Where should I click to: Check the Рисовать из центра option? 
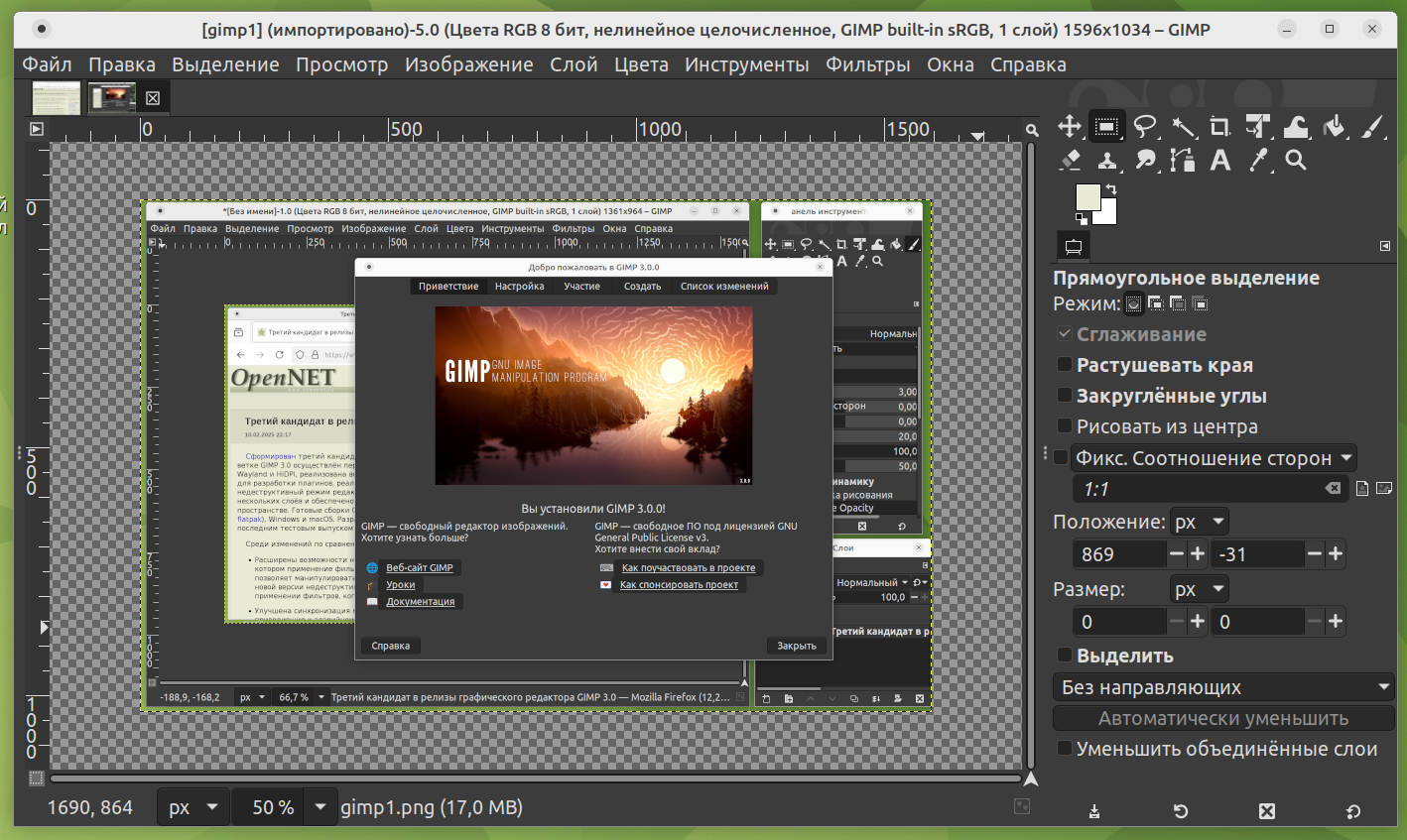1065,426
